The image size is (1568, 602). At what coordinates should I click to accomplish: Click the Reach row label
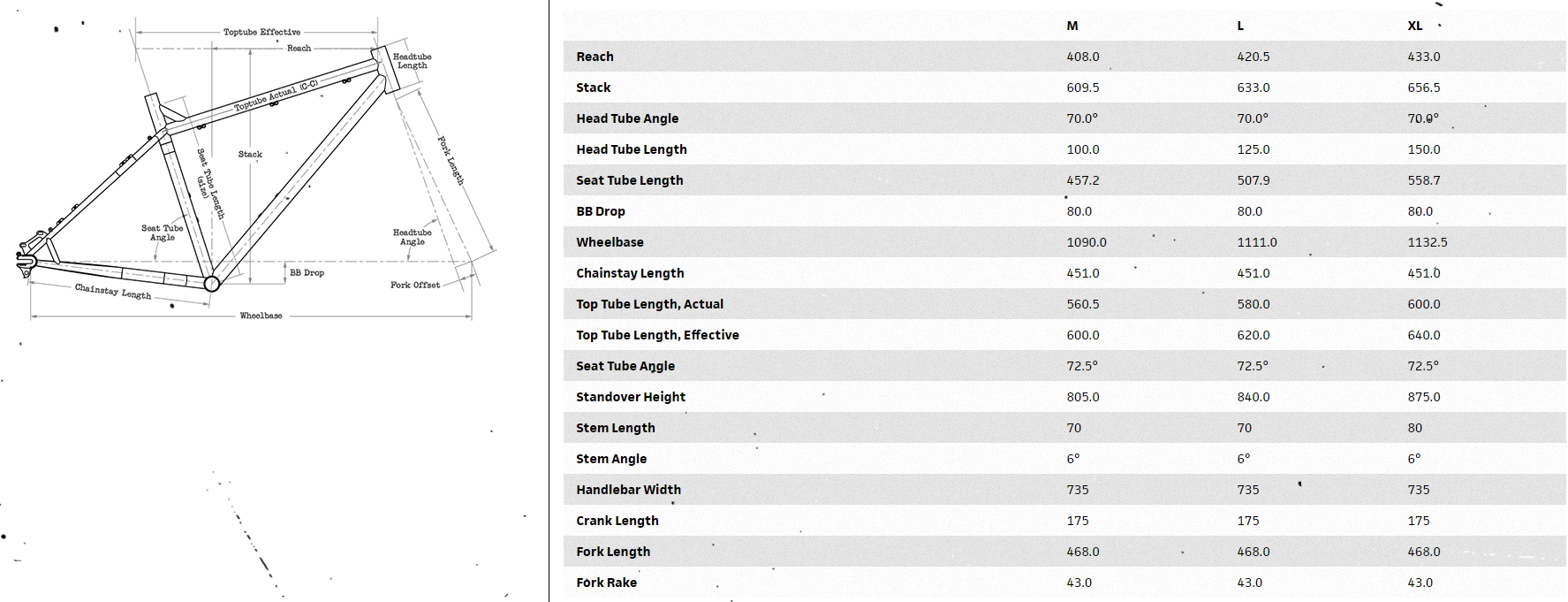coord(595,57)
